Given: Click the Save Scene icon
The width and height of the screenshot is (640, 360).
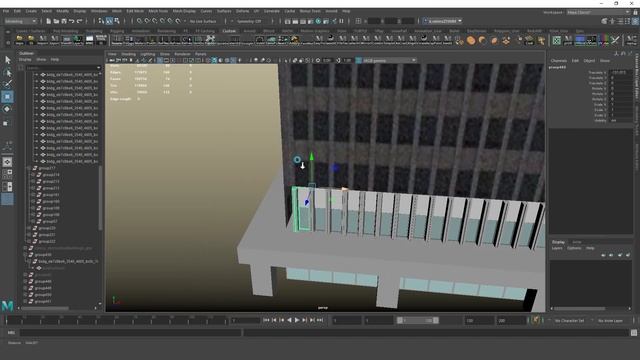Looking at the screenshot, I should (64, 21).
